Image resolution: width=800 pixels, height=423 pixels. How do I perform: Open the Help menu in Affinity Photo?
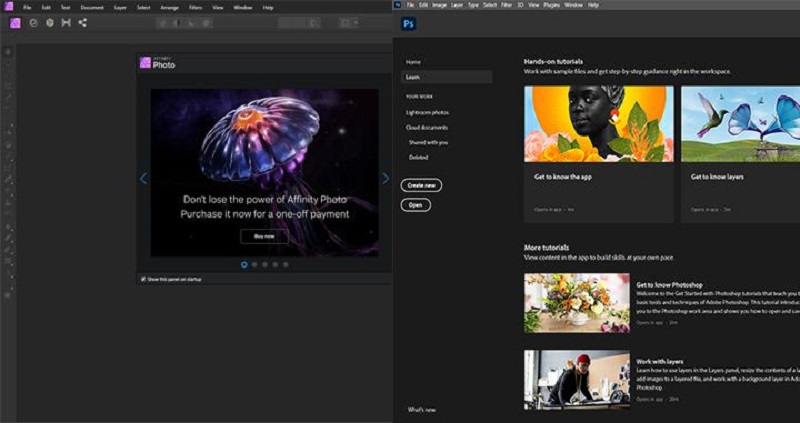click(x=268, y=8)
